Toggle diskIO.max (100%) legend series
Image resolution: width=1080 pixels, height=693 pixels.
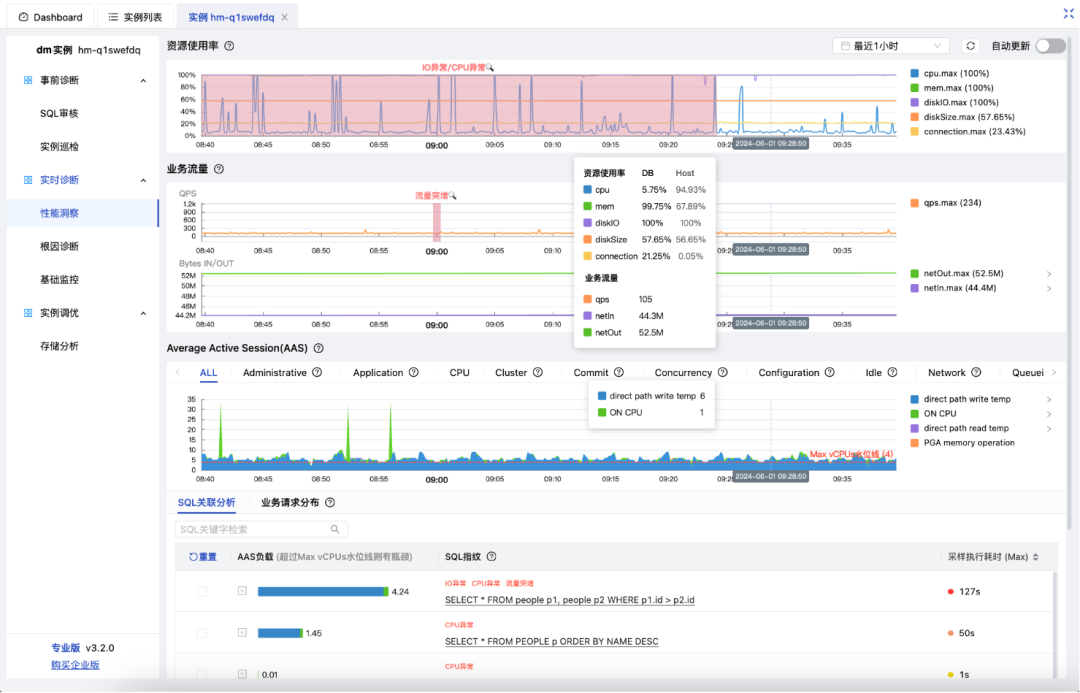954,102
